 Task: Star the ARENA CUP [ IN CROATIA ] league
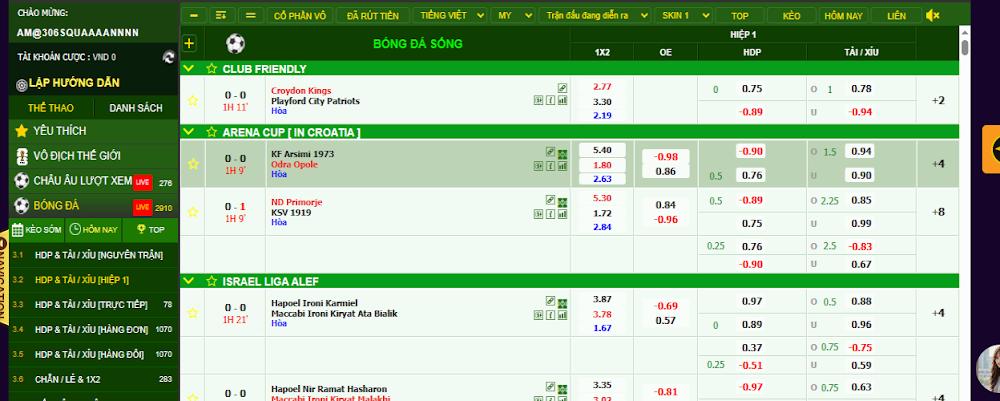(x=212, y=132)
